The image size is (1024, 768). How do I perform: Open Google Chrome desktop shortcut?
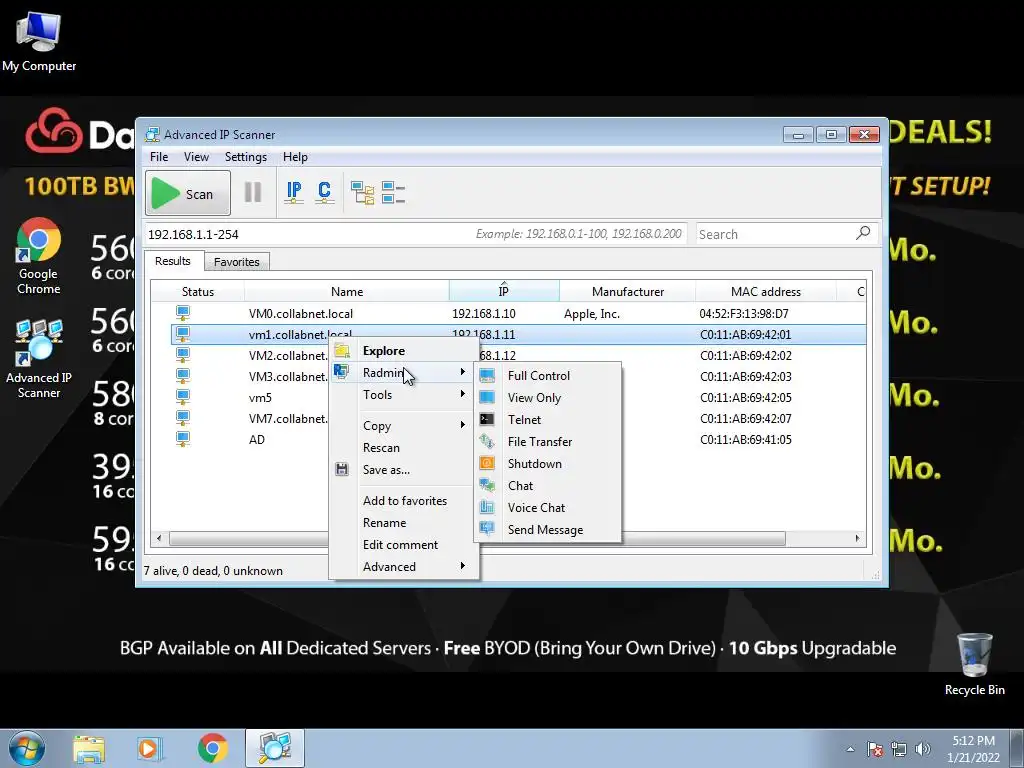[39, 256]
